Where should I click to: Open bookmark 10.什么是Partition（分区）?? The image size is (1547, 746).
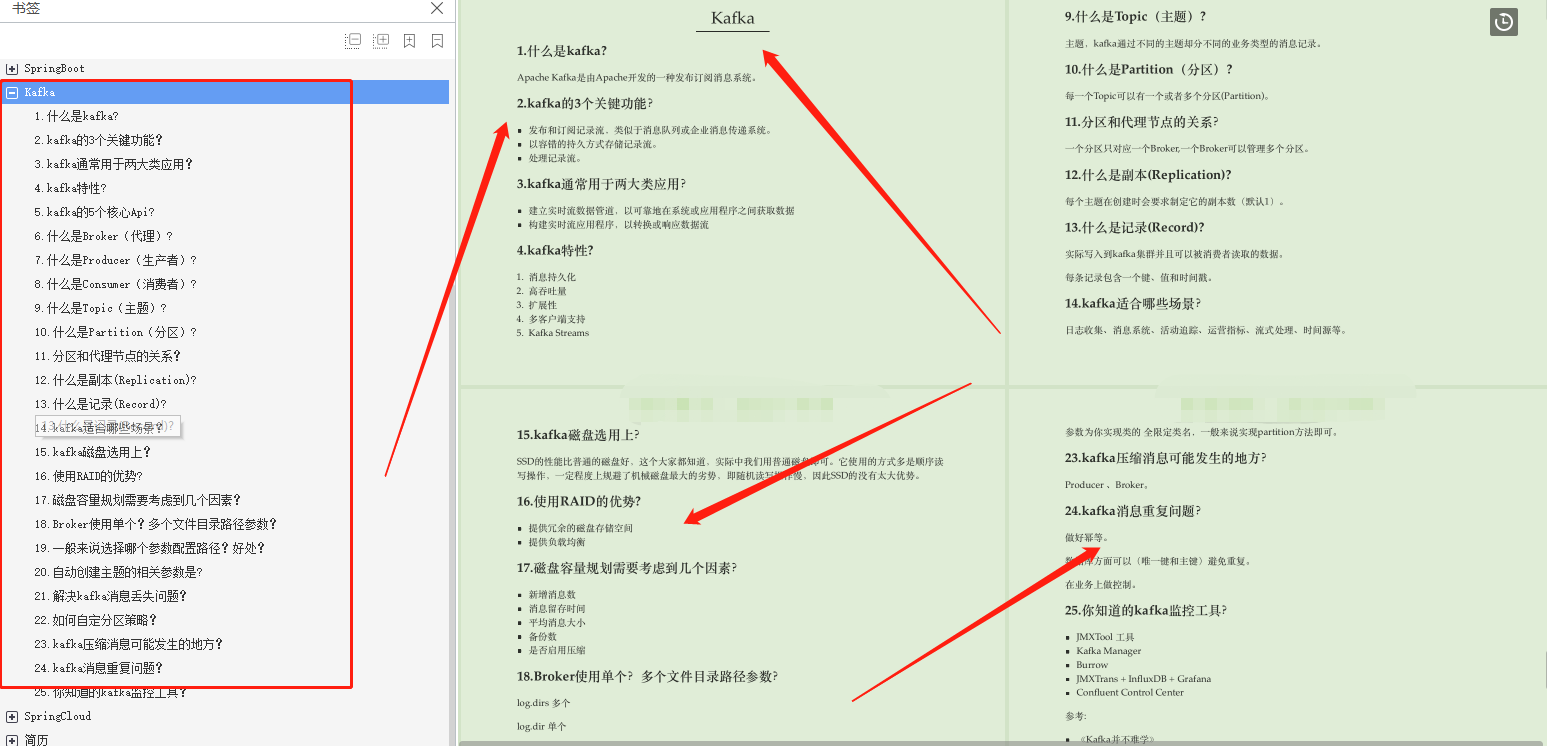(x=115, y=332)
